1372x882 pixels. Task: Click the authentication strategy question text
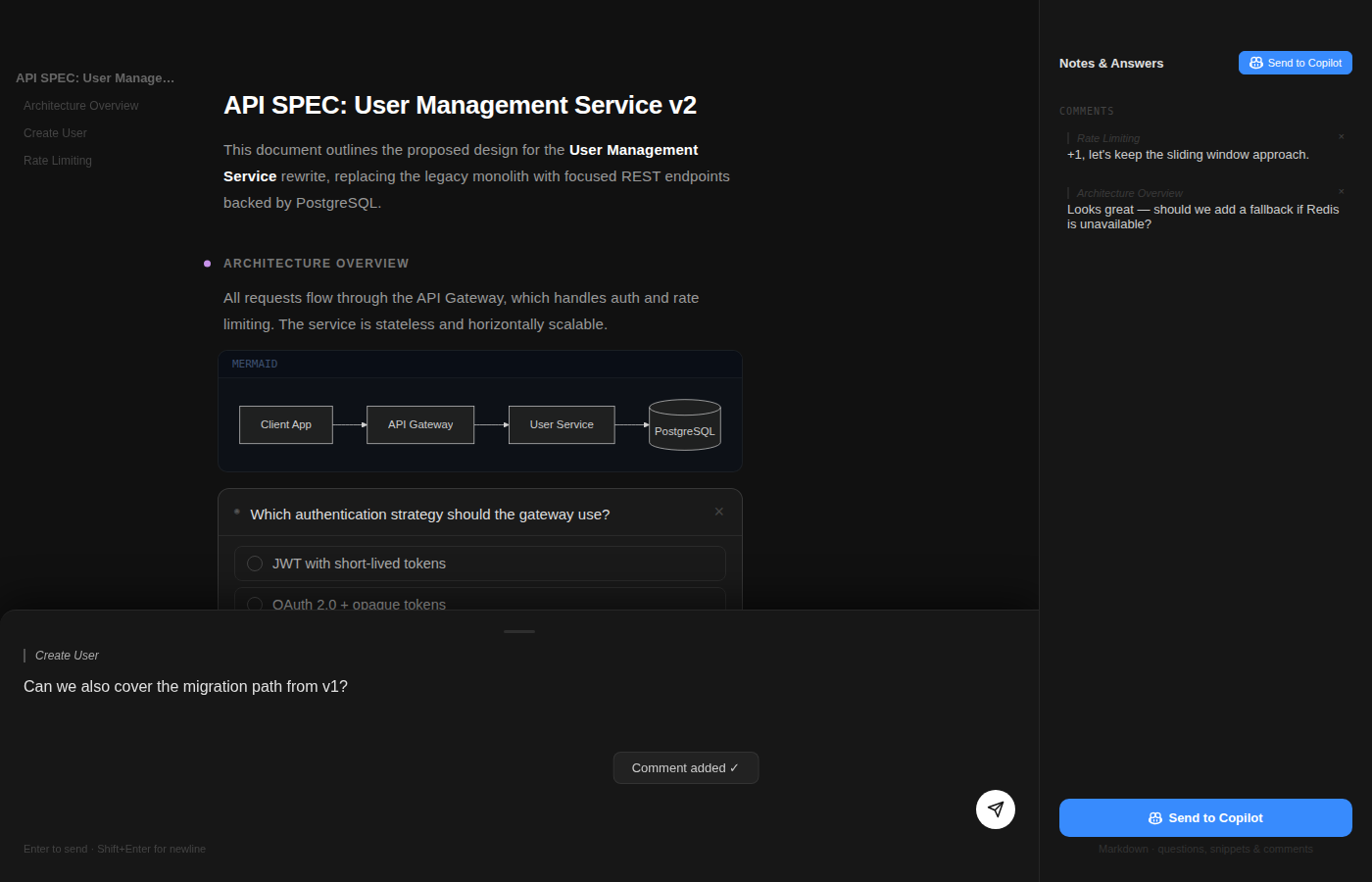[x=430, y=514]
